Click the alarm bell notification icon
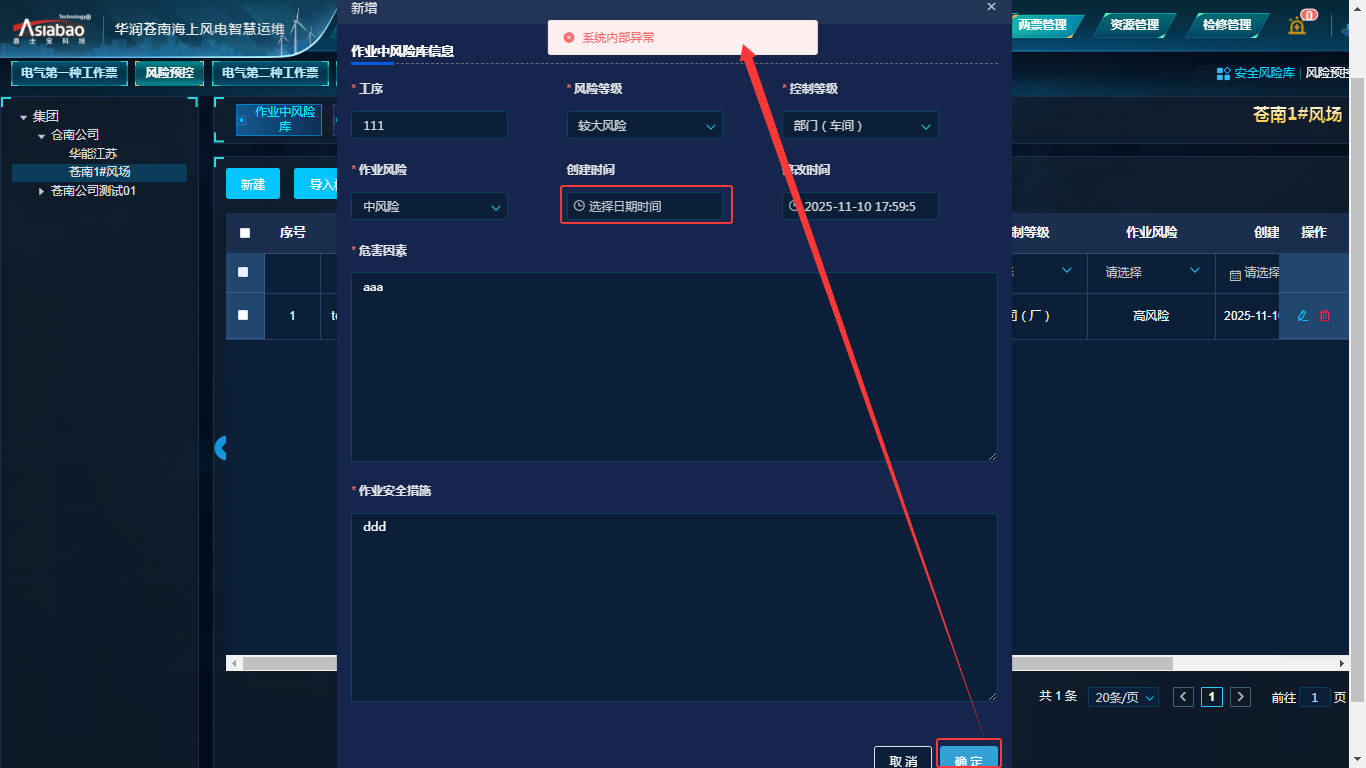The width and height of the screenshot is (1366, 768). click(x=1297, y=26)
